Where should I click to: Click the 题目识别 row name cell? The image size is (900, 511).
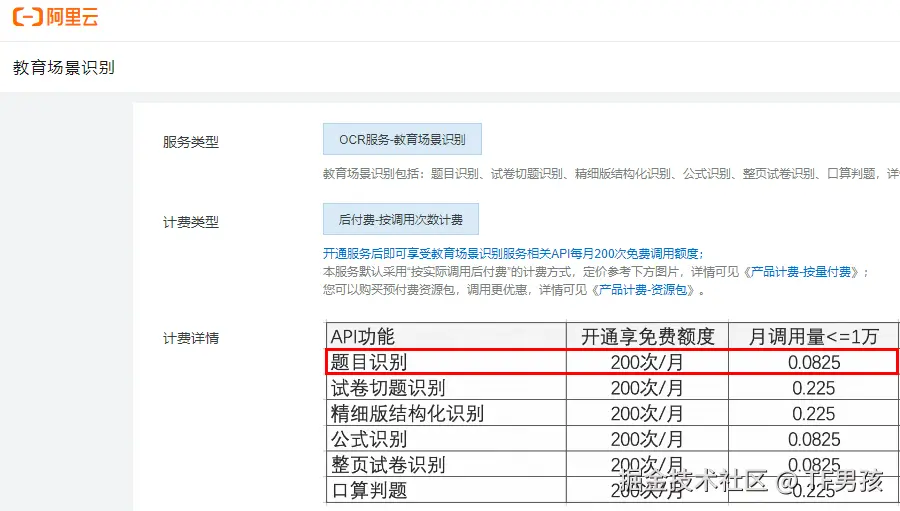point(447,362)
